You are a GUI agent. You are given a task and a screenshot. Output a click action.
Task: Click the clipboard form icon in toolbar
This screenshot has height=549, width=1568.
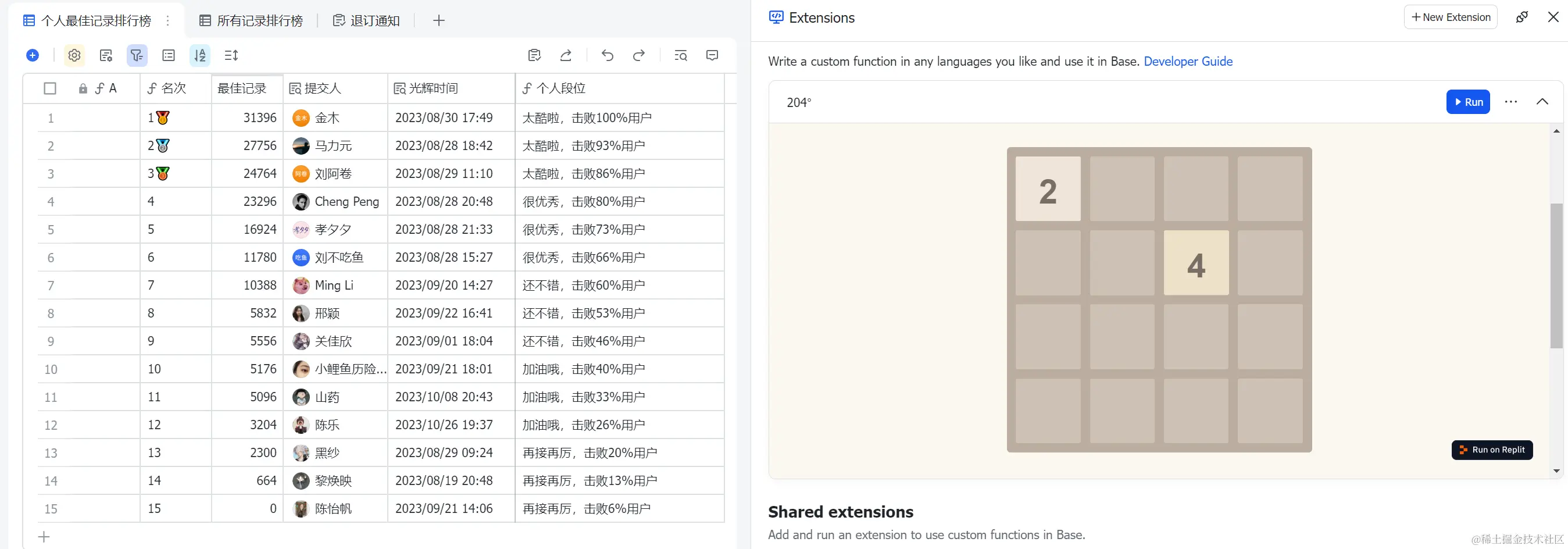click(534, 55)
